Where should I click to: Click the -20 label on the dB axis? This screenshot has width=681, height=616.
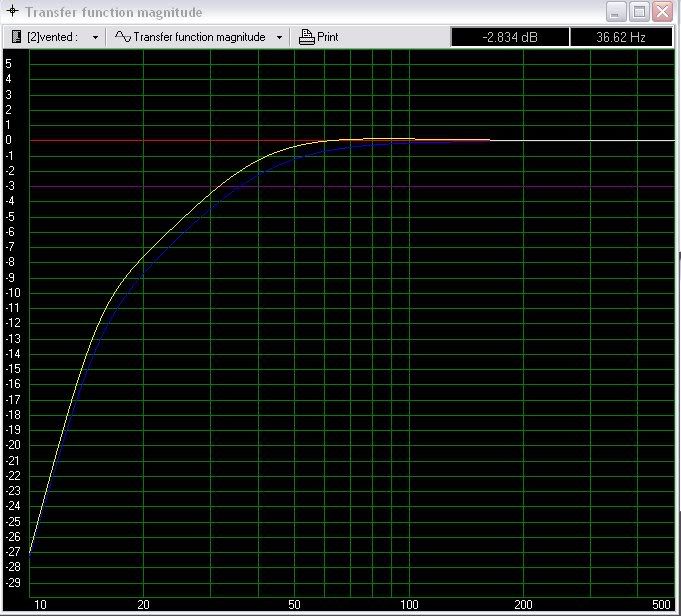[13, 445]
